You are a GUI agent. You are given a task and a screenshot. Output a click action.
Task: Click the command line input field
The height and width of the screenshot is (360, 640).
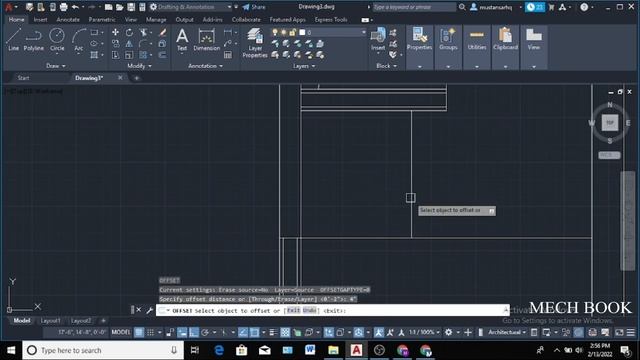click(333, 311)
